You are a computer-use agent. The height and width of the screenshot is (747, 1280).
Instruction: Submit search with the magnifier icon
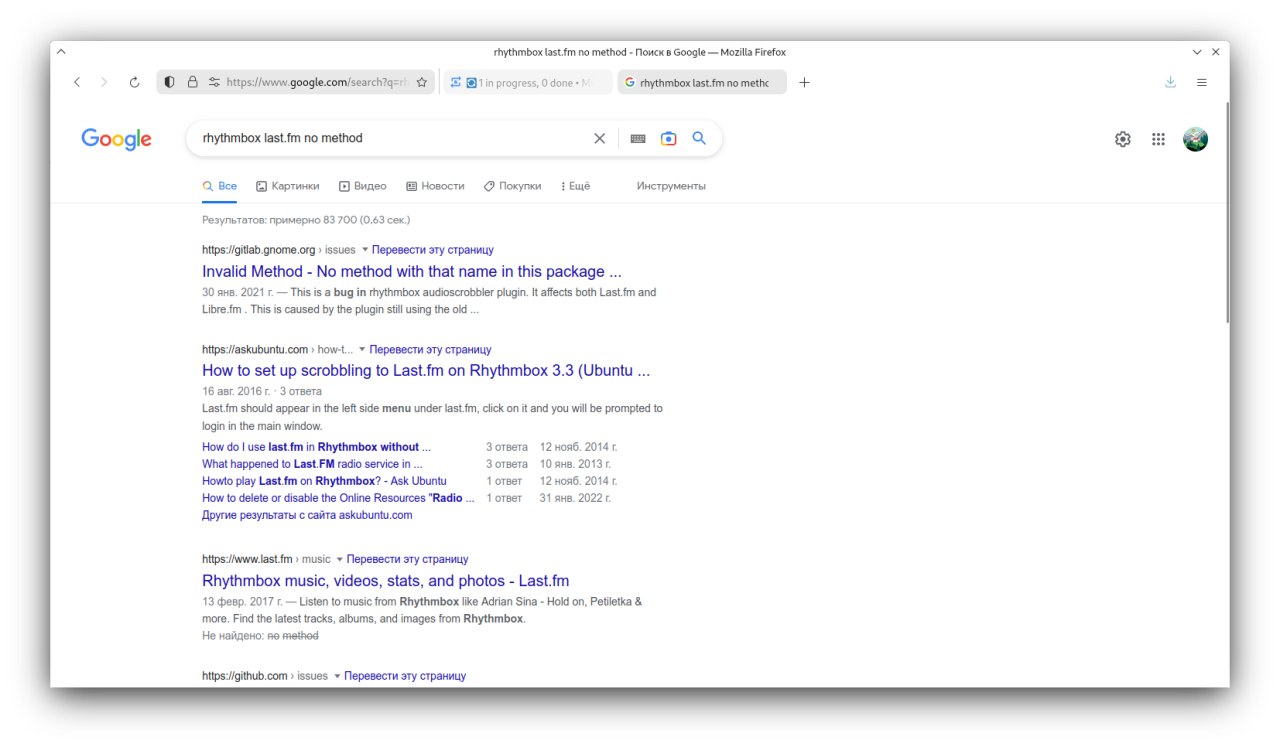(x=699, y=139)
